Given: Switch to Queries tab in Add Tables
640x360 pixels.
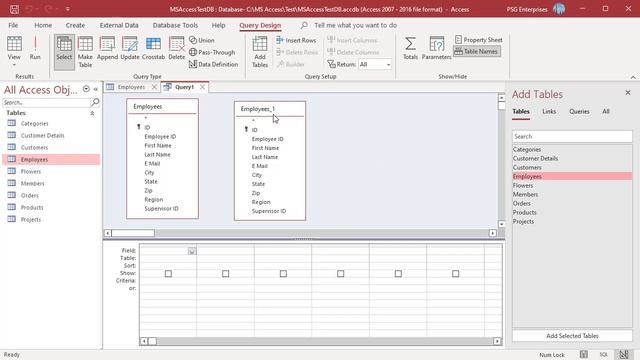Looking at the screenshot, I should [x=579, y=111].
